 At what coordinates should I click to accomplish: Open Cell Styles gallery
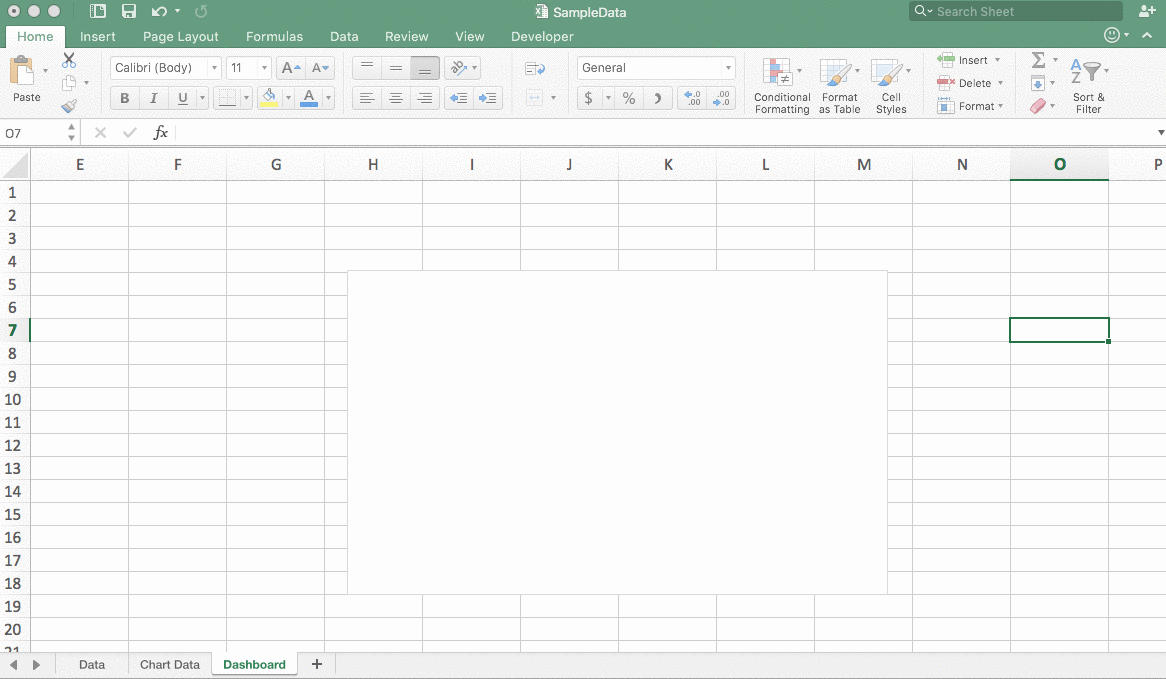[890, 85]
